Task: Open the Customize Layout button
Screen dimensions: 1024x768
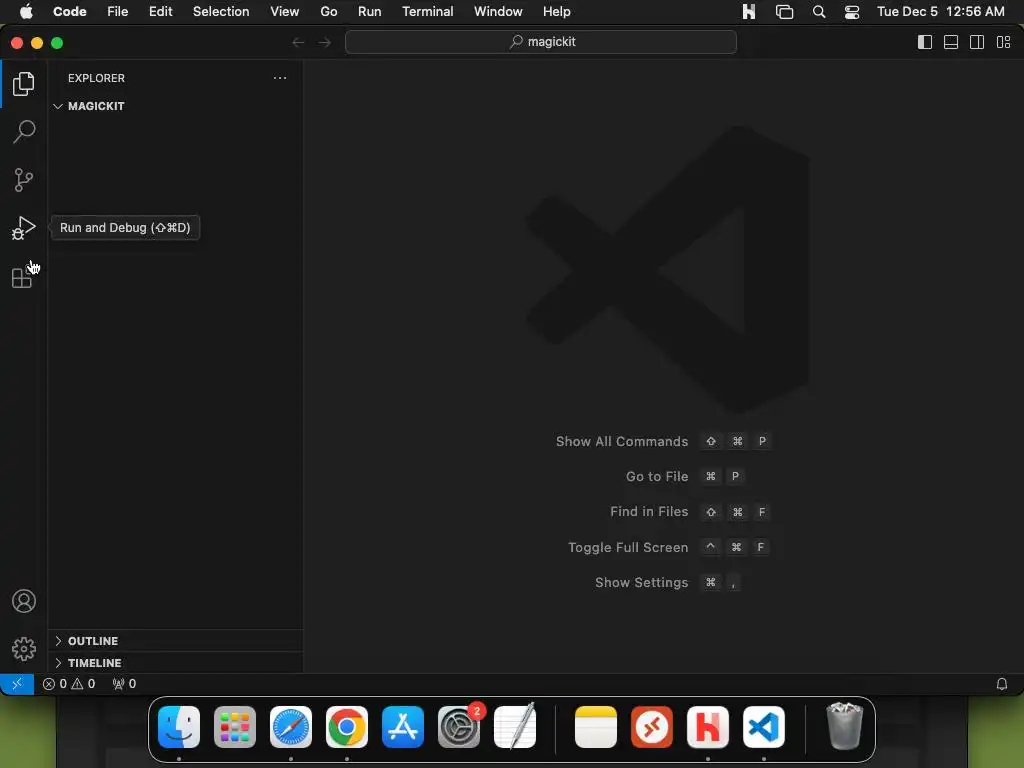Action: point(1004,42)
